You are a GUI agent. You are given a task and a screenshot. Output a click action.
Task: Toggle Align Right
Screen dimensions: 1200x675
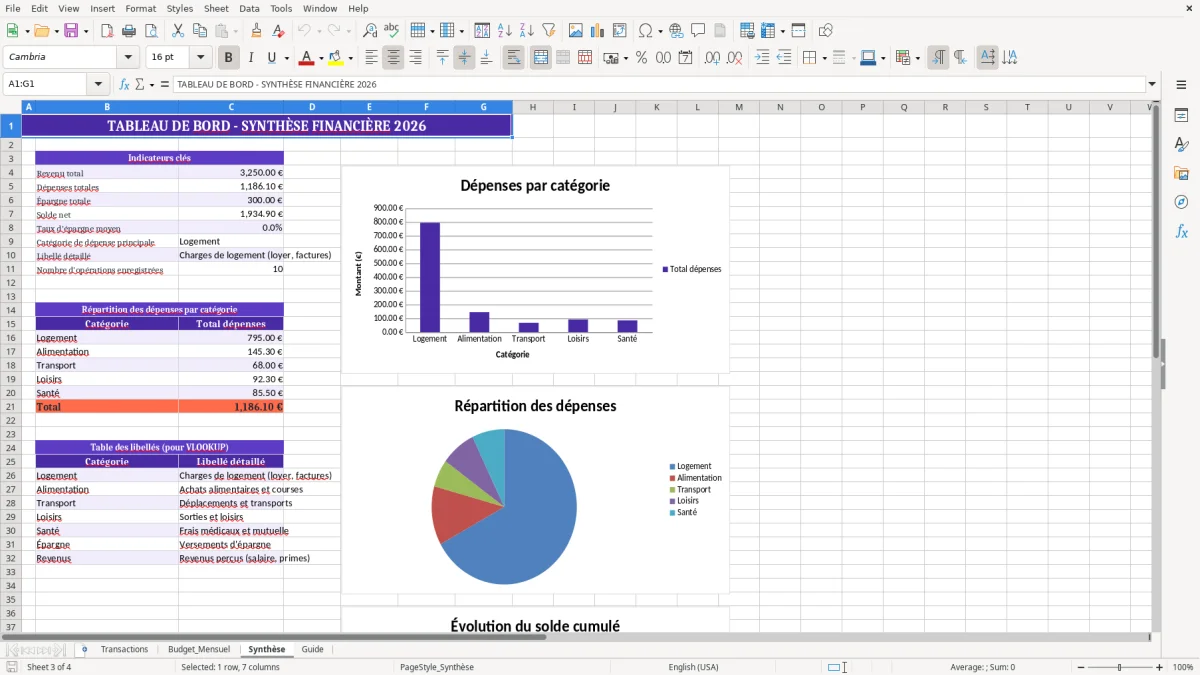[415, 58]
